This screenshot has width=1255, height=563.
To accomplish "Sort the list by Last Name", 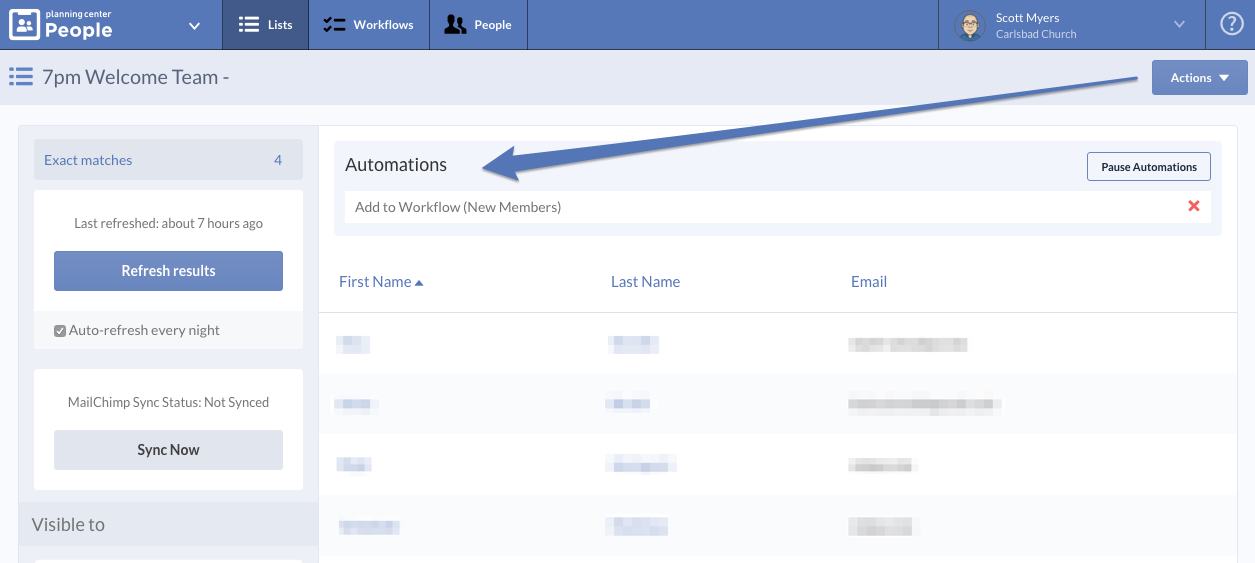I will tap(645, 282).
